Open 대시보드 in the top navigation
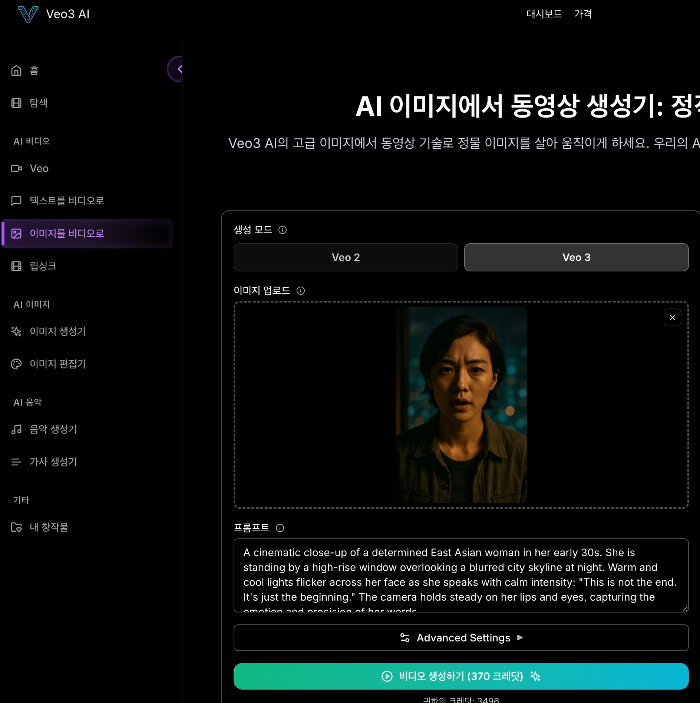 click(544, 14)
